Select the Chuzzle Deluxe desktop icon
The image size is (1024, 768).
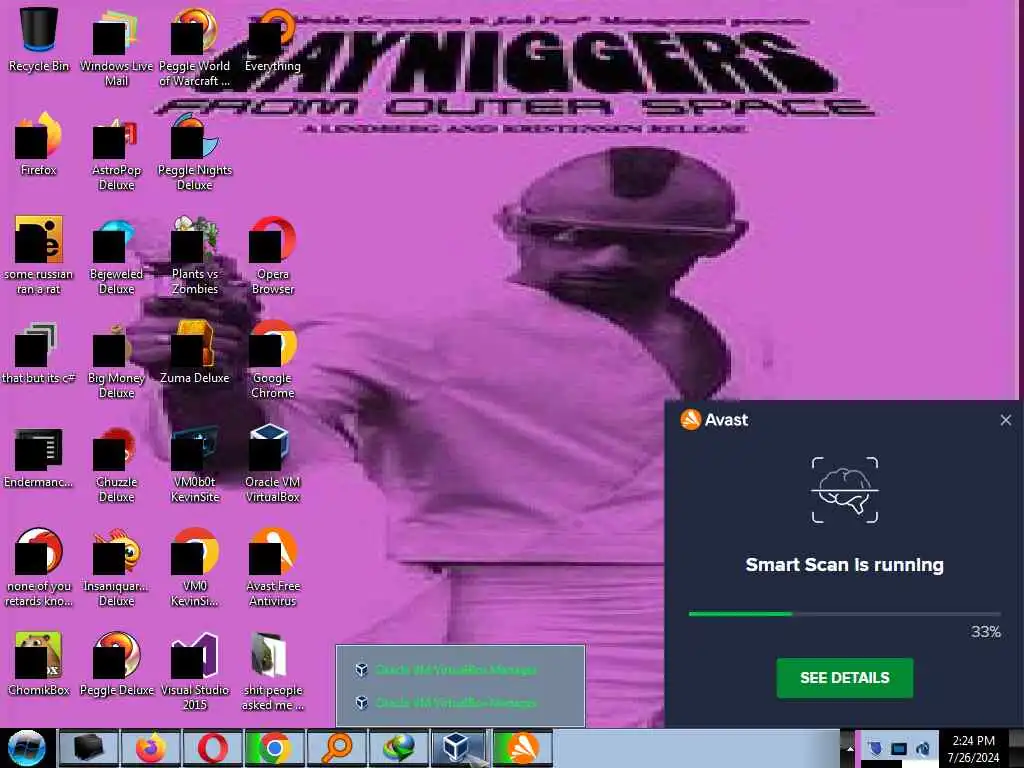[x=116, y=464]
